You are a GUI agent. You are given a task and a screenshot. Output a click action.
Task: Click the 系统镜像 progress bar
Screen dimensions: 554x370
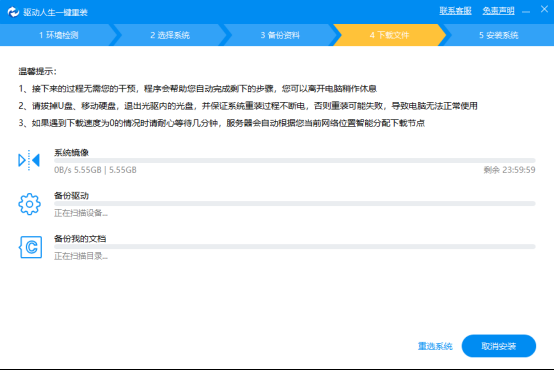(295, 160)
